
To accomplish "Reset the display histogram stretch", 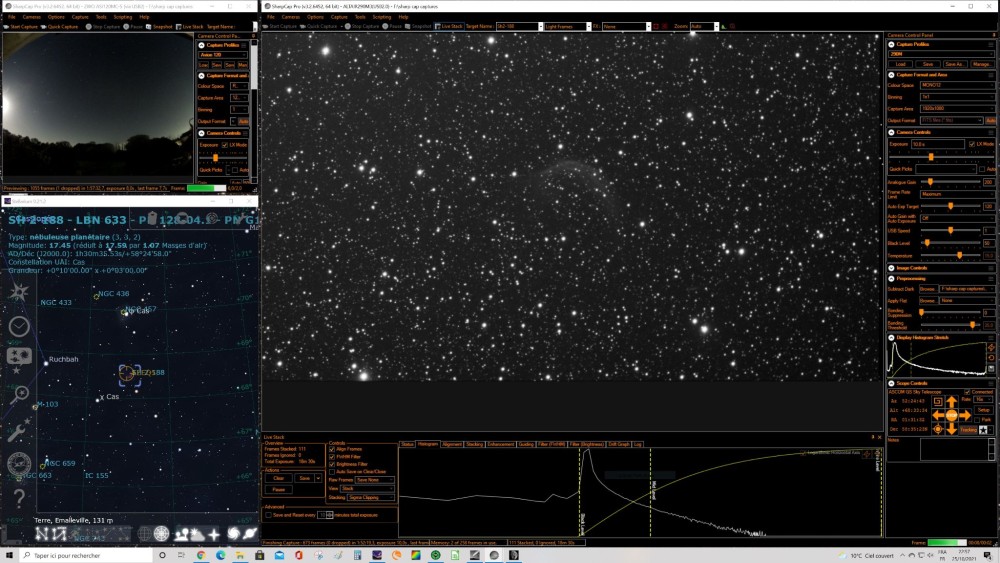I will click(x=991, y=358).
